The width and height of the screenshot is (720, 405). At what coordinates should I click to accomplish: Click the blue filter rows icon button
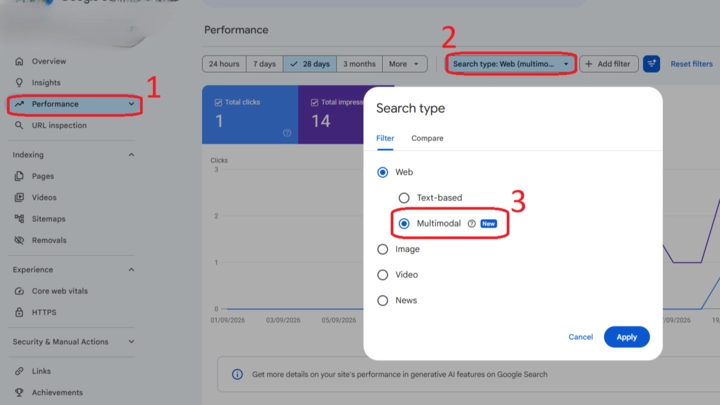click(651, 64)
